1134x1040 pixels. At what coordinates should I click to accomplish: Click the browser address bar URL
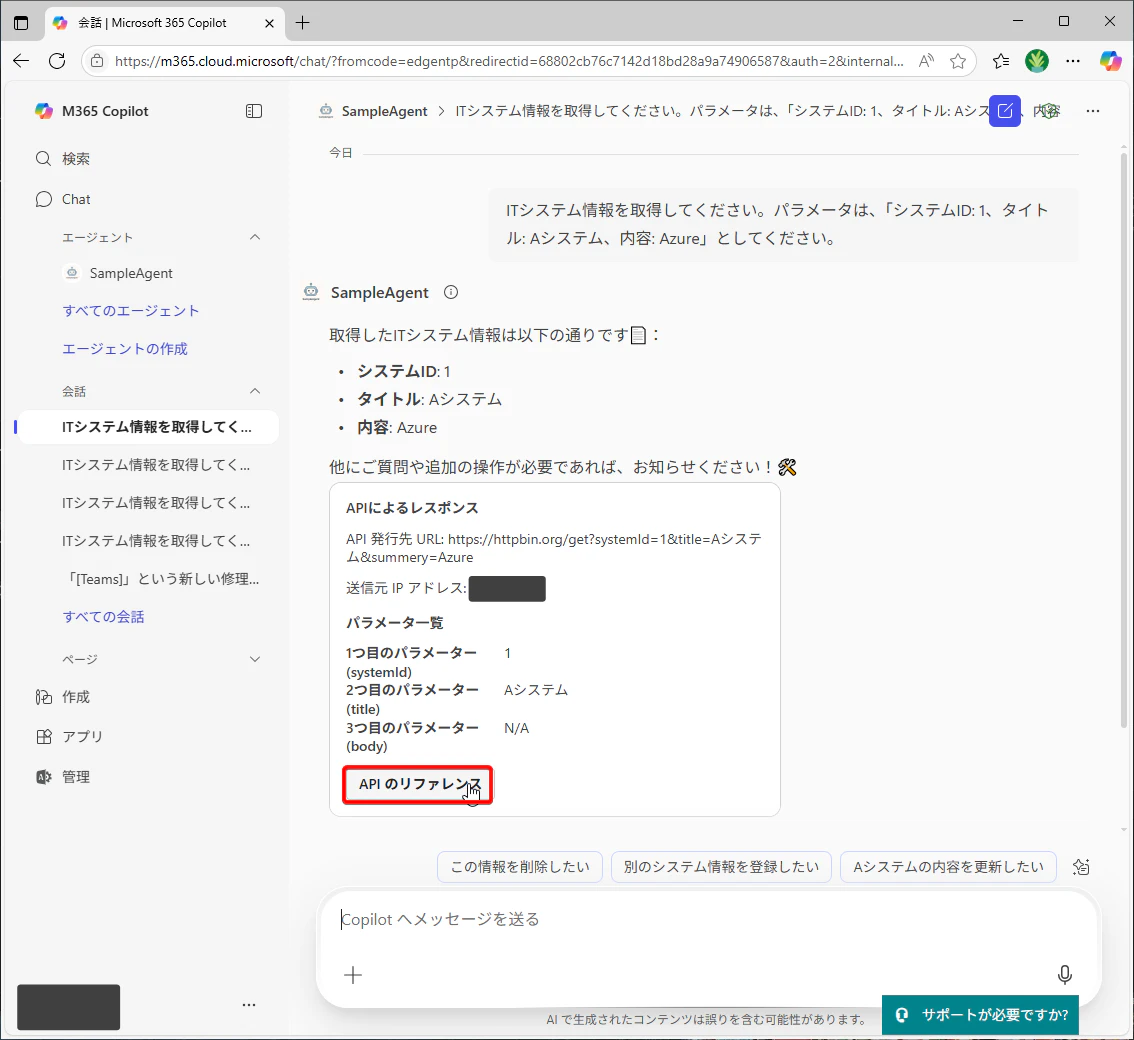[509, 61]
